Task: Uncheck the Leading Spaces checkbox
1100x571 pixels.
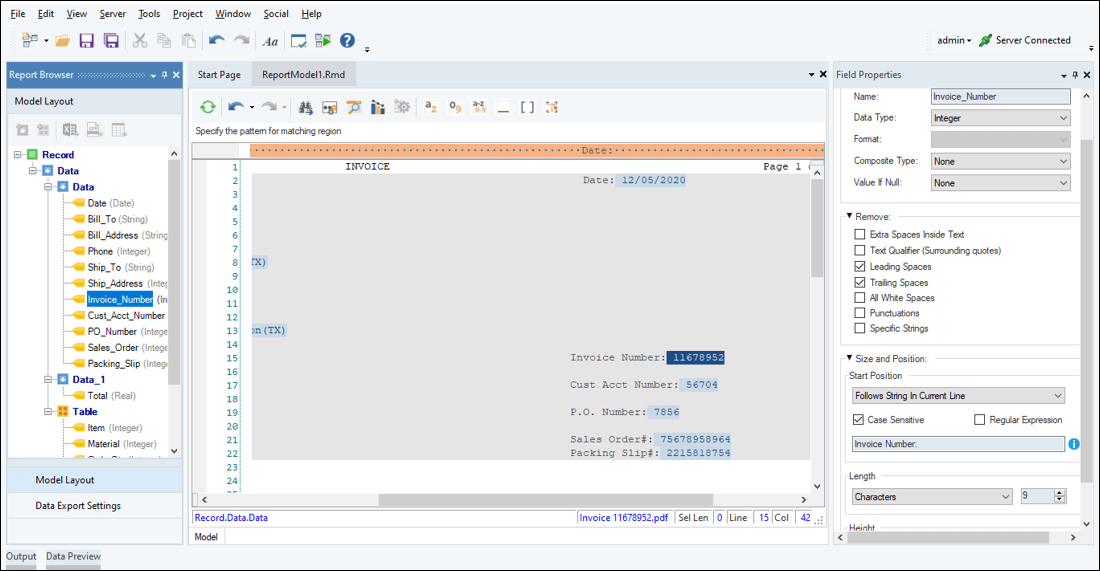Action: (x=860, y=267)
